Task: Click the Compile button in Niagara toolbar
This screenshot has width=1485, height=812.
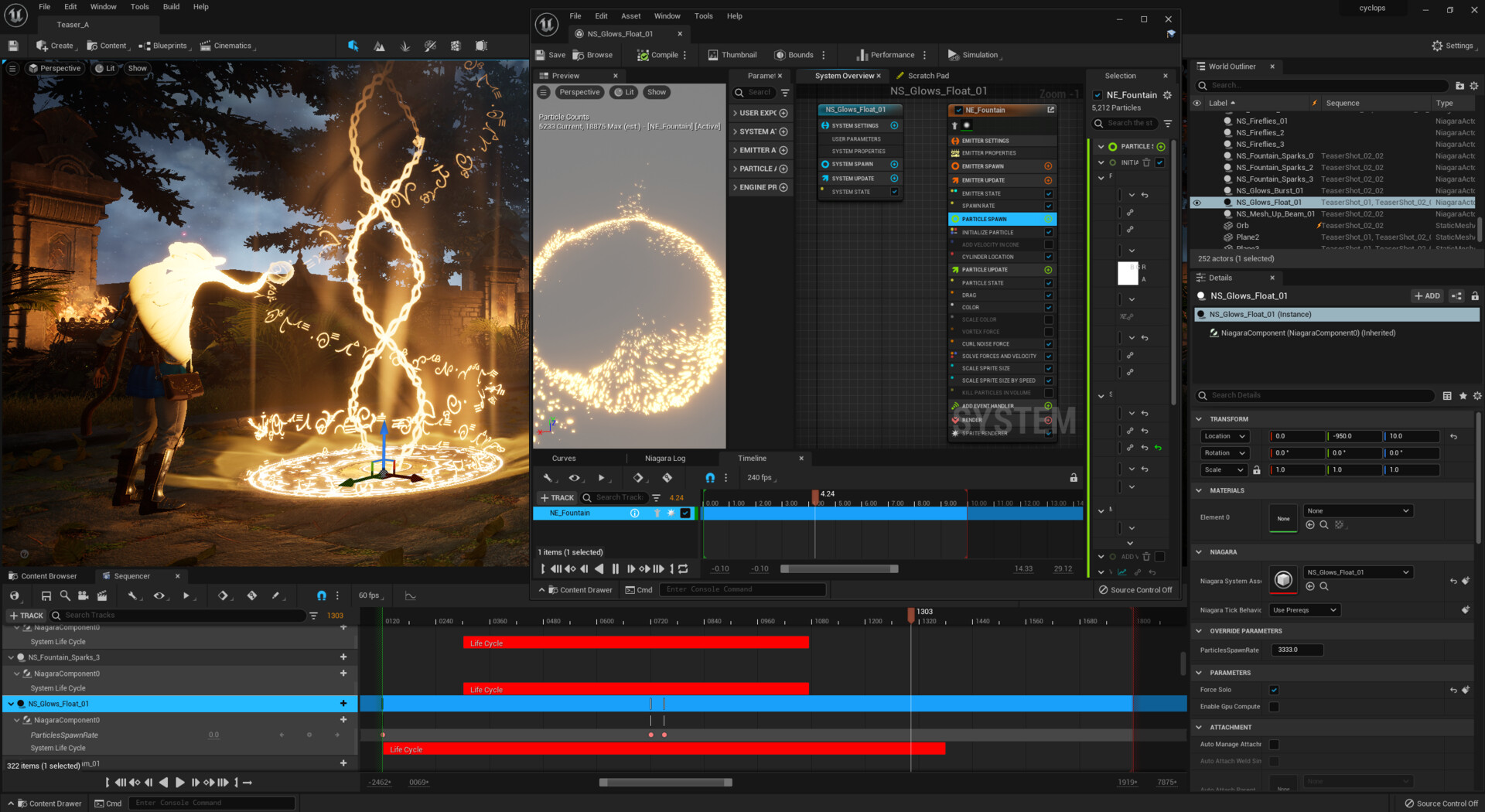Action: [657, 55]
